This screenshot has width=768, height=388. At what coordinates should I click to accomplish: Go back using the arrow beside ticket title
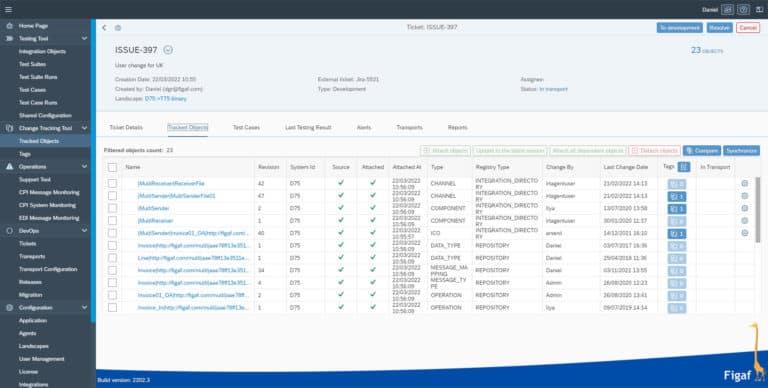pos(104,27)
